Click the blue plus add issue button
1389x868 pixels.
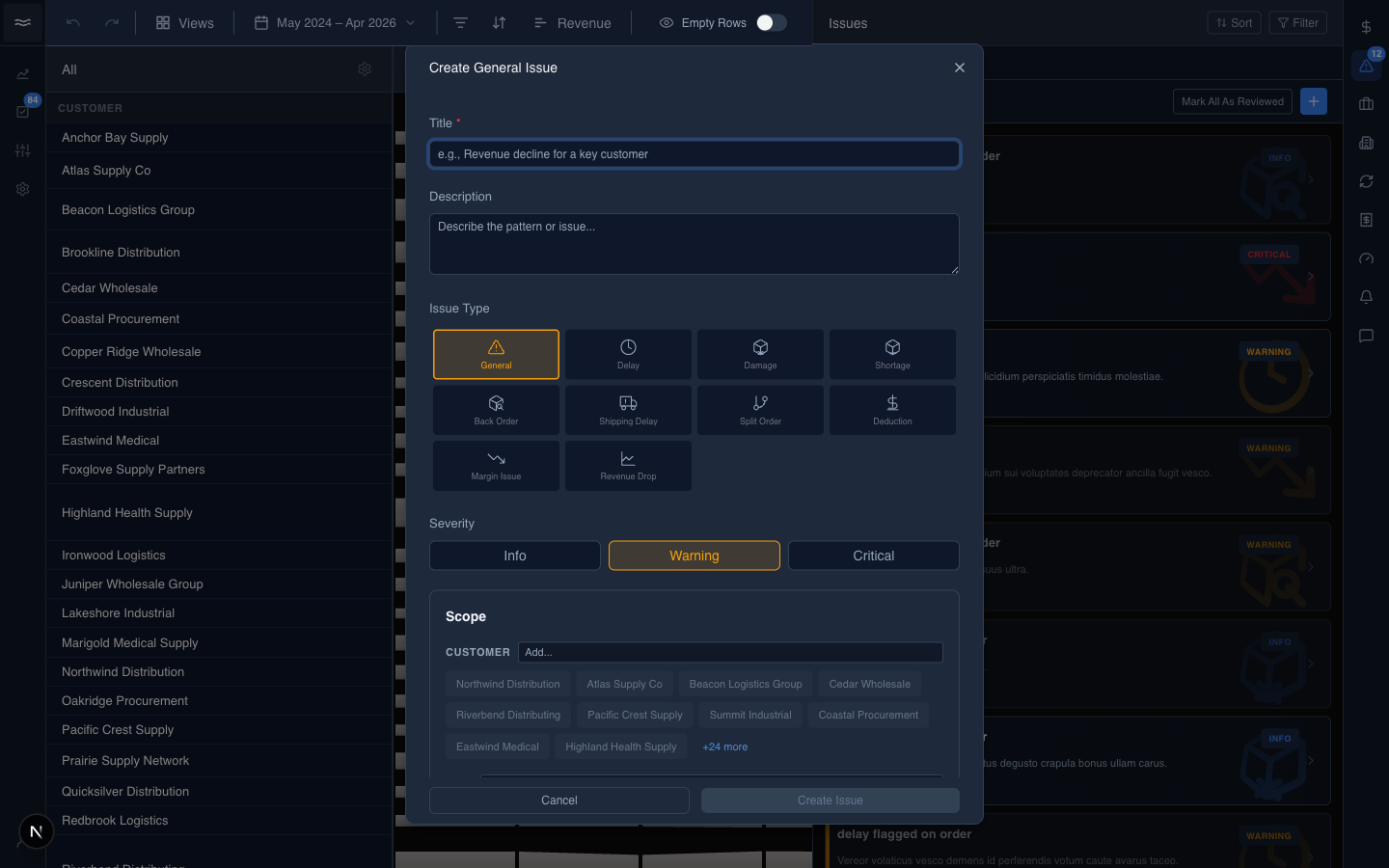[x=1314, y=101]
